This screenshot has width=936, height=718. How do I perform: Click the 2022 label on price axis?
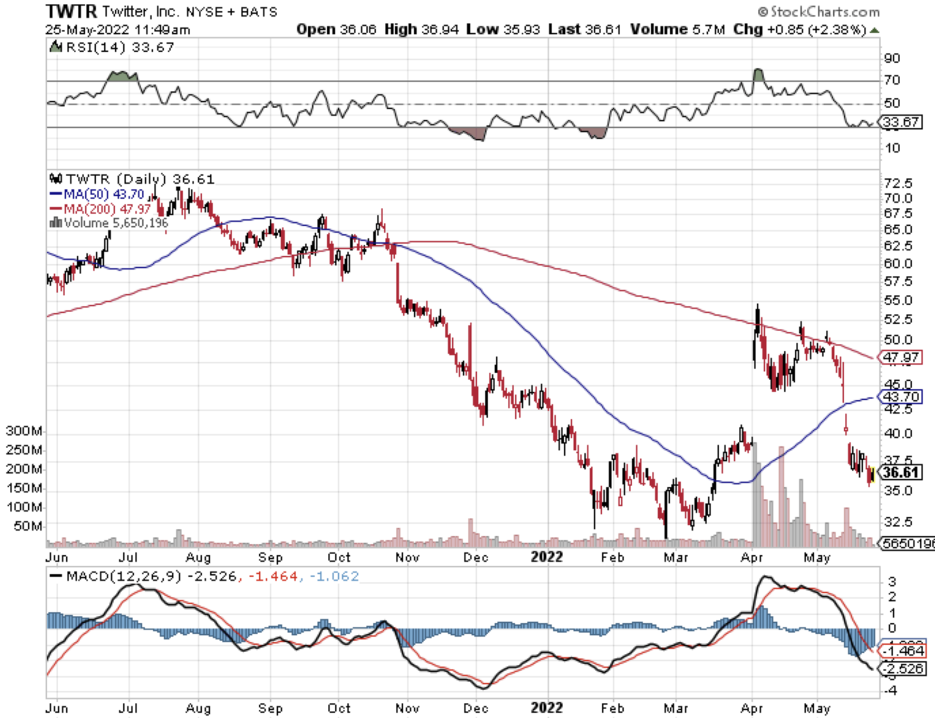coord(546,557)
